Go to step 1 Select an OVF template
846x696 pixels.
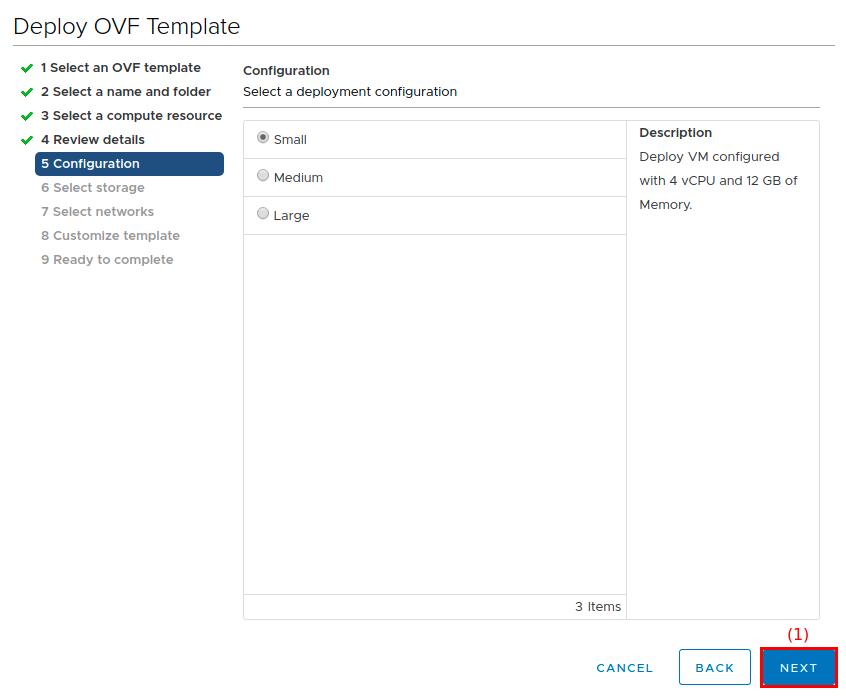coord(120,68)
